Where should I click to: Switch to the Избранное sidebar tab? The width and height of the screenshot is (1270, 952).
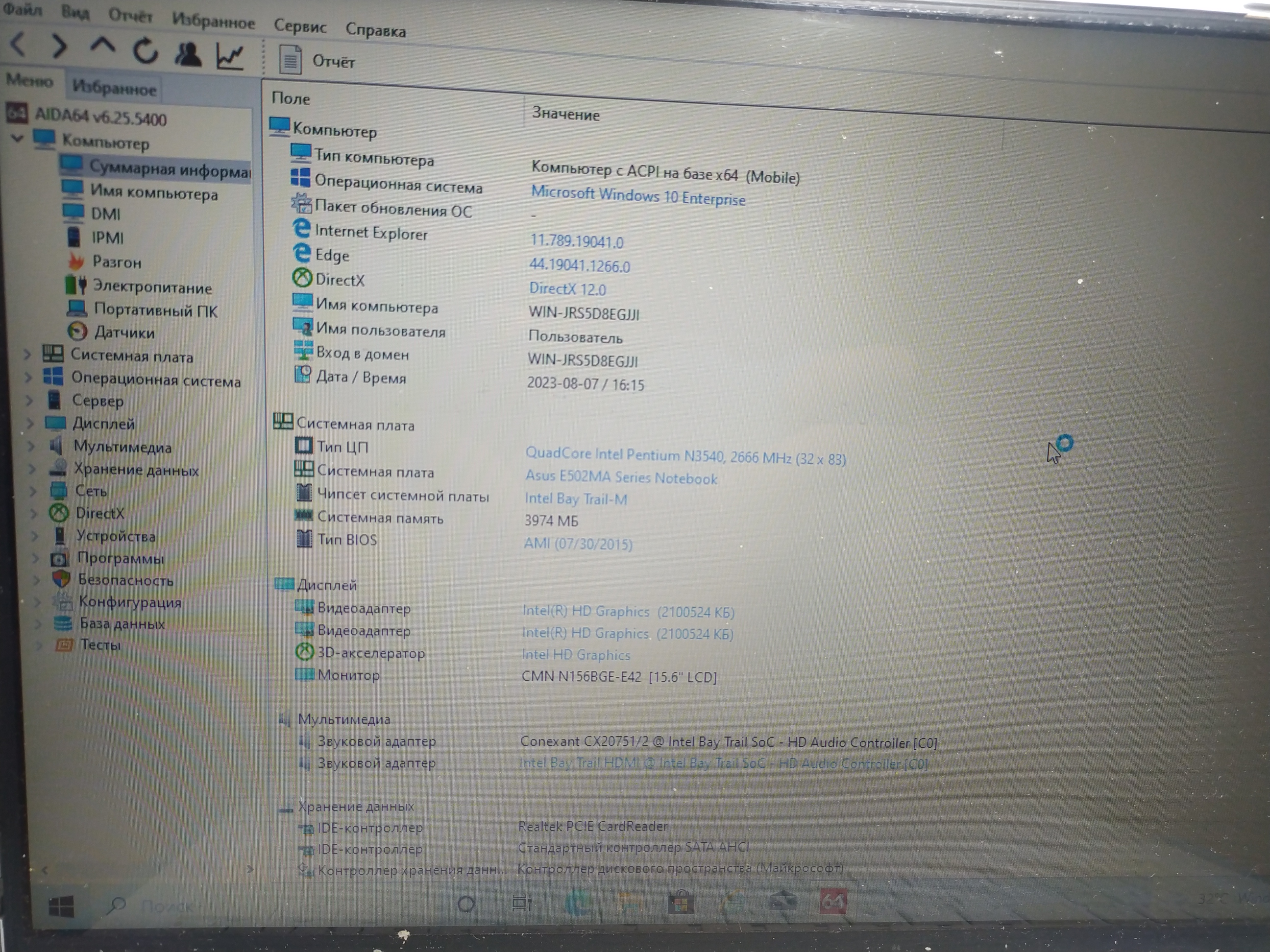coord(114,88)
